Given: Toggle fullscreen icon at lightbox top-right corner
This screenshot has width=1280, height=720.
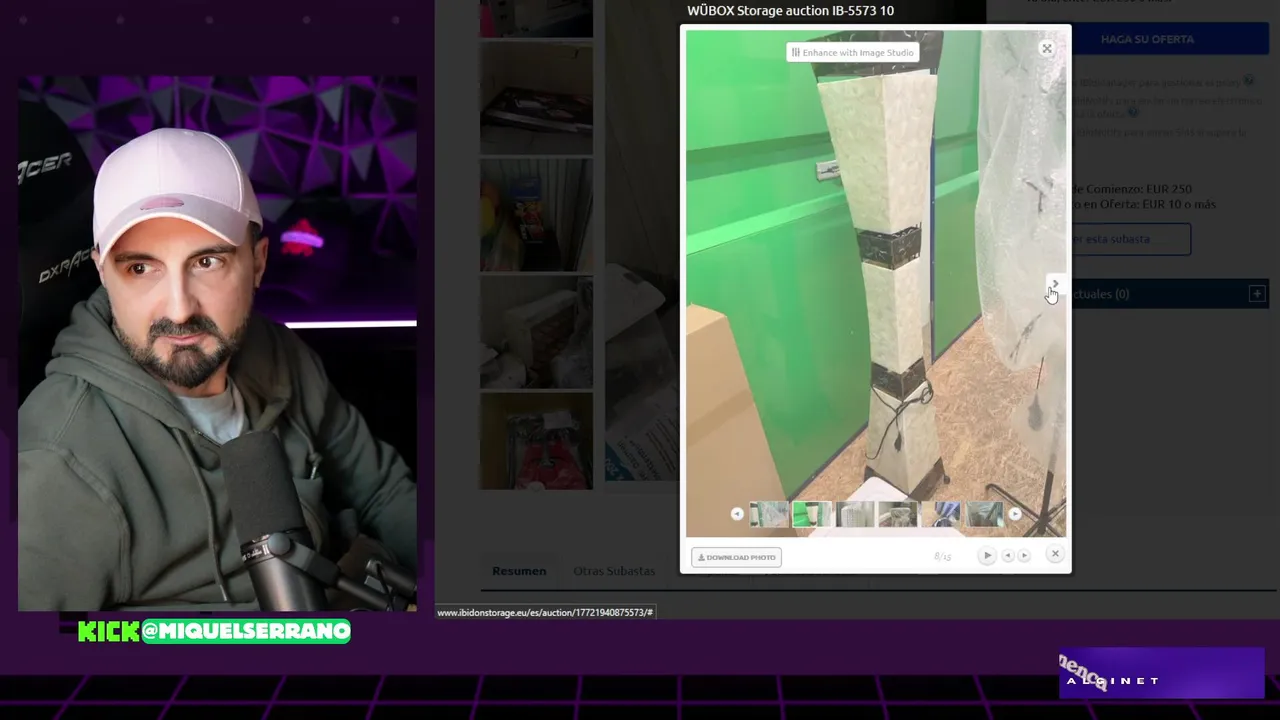Looking at the screenshot, I should [x=1046, y=48].
